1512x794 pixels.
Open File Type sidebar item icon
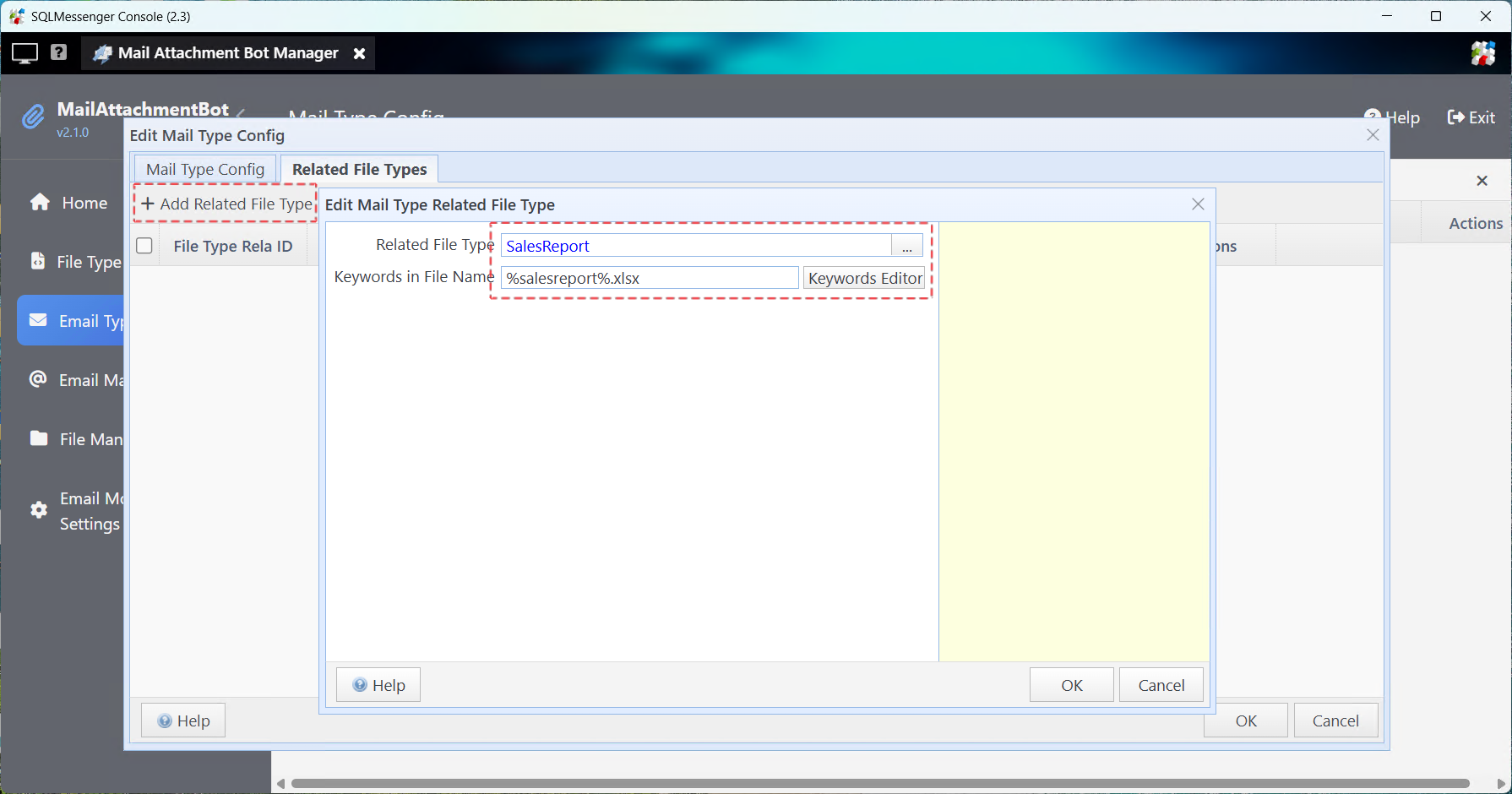point(38,261)
